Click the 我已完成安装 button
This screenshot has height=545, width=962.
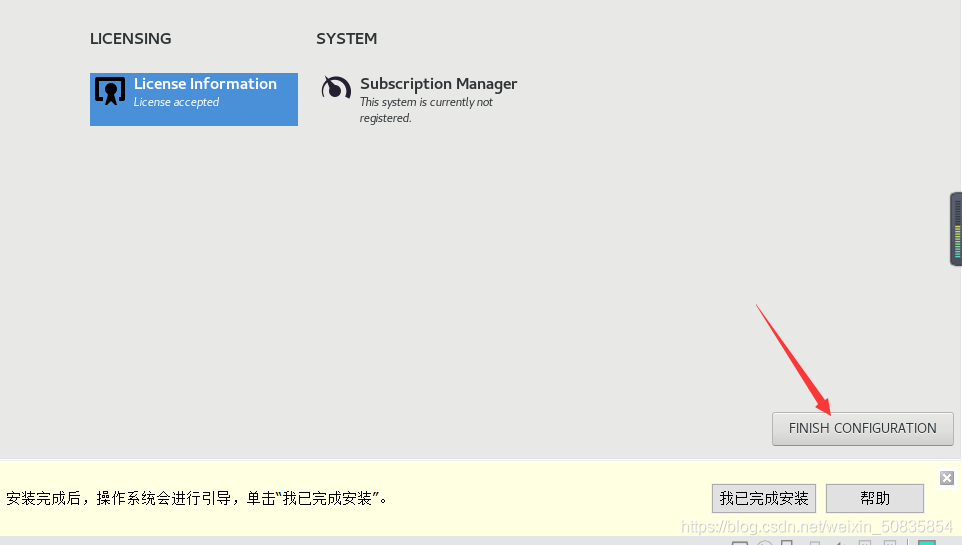click(x=764, y=498)
